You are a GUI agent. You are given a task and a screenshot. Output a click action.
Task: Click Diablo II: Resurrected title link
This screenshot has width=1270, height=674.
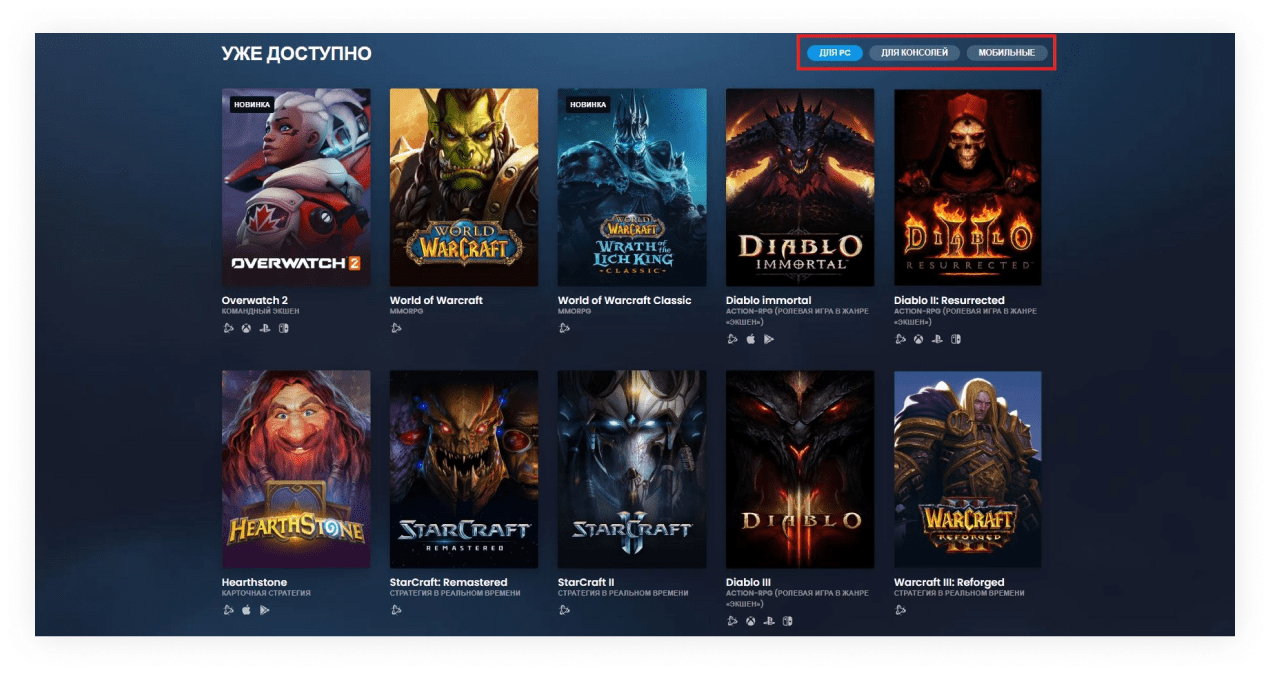pyautogui.click(x=949, y=300)
